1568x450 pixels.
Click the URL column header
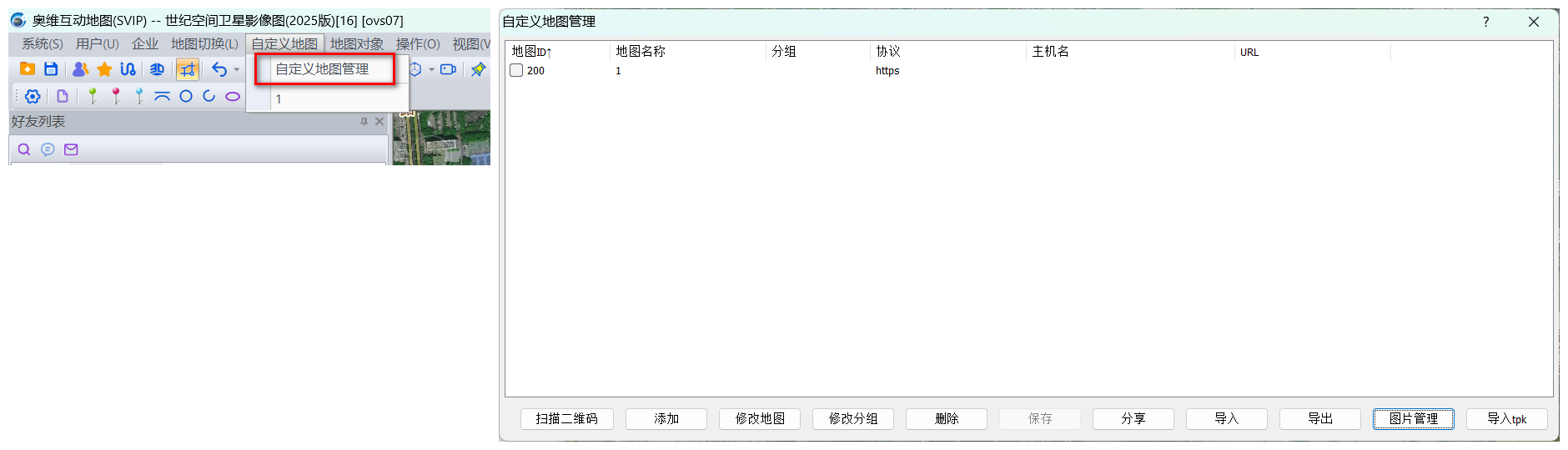click(x=1313, y=52)
